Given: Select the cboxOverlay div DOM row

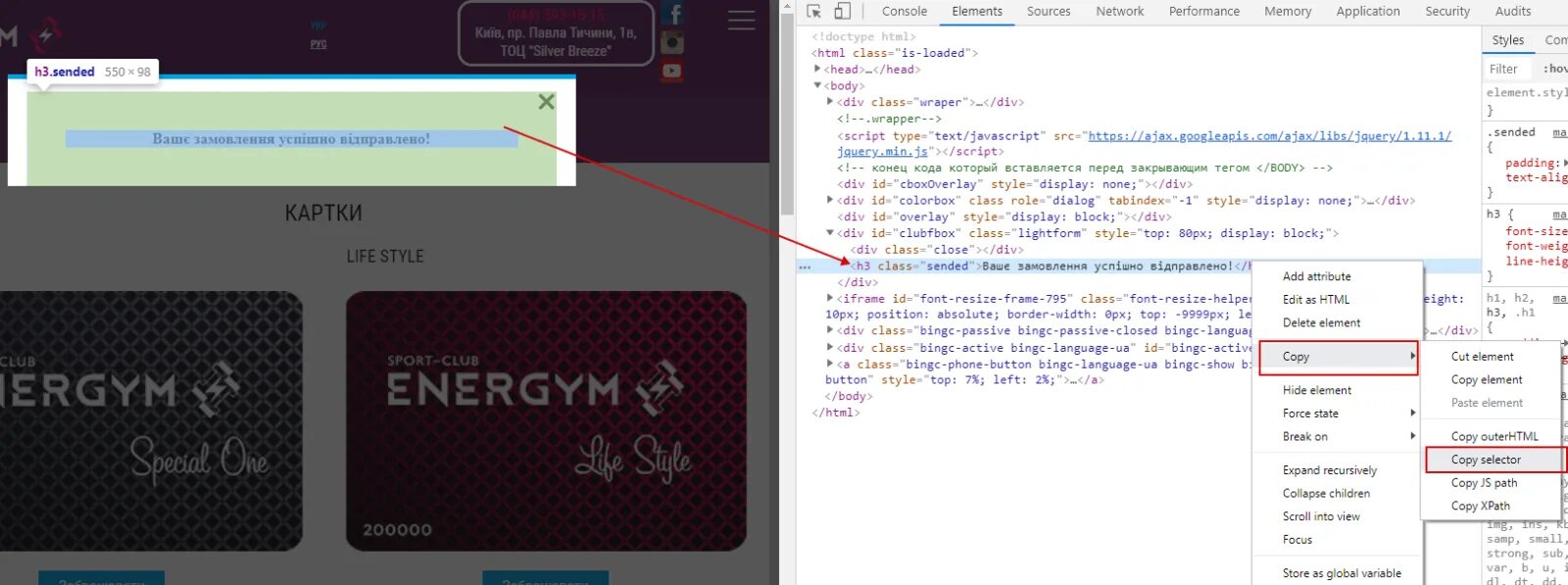Looking at the screenshot, I should click(1014, 184).
